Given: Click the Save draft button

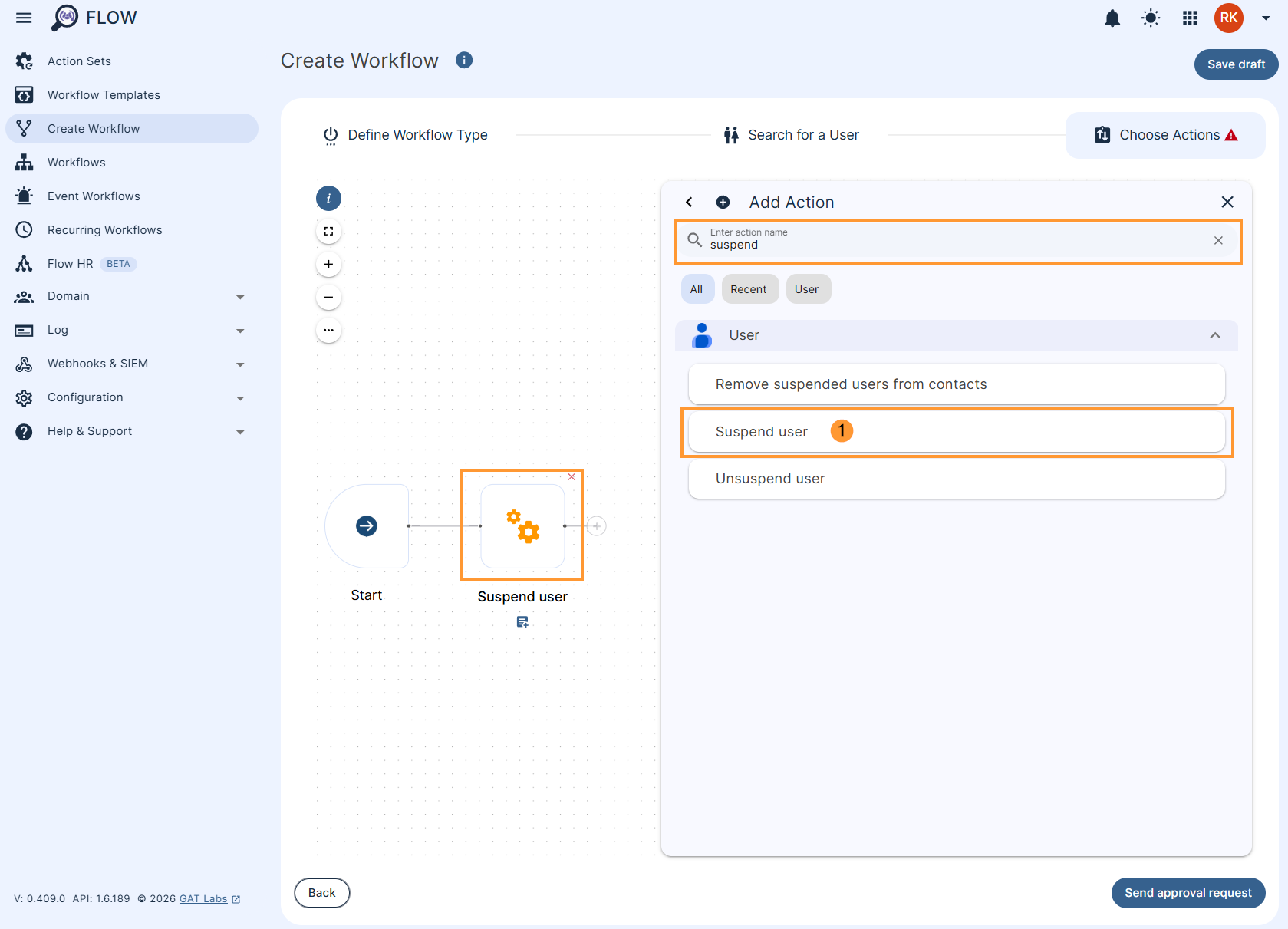Looking at the screenshot, I should [1235, 64].
